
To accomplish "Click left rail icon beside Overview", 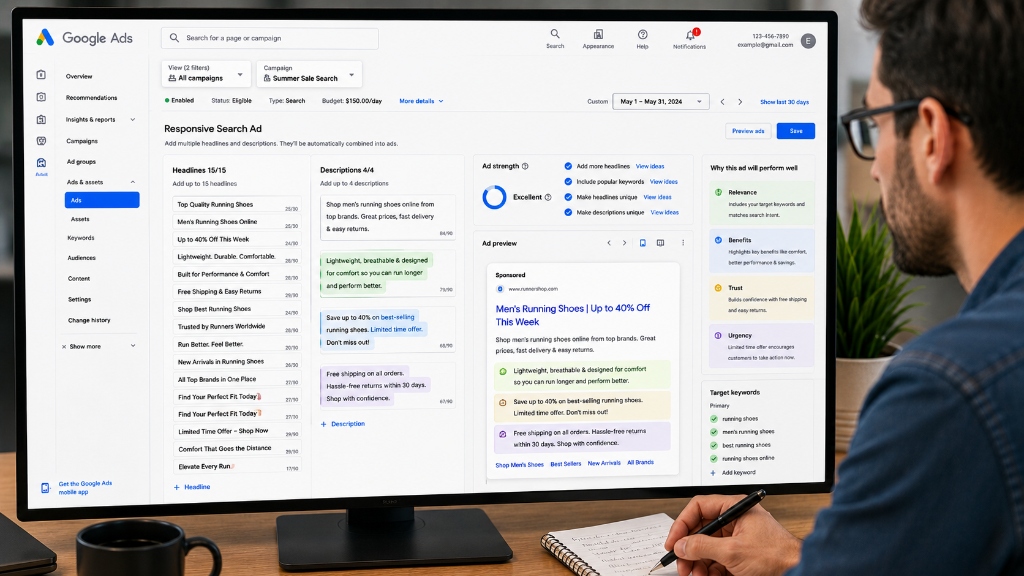I will pos(41,75).
